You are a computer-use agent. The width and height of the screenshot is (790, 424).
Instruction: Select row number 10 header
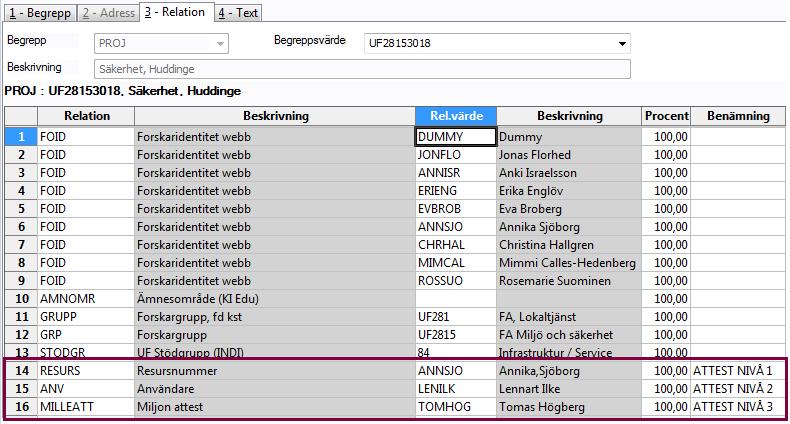(21, 299)
